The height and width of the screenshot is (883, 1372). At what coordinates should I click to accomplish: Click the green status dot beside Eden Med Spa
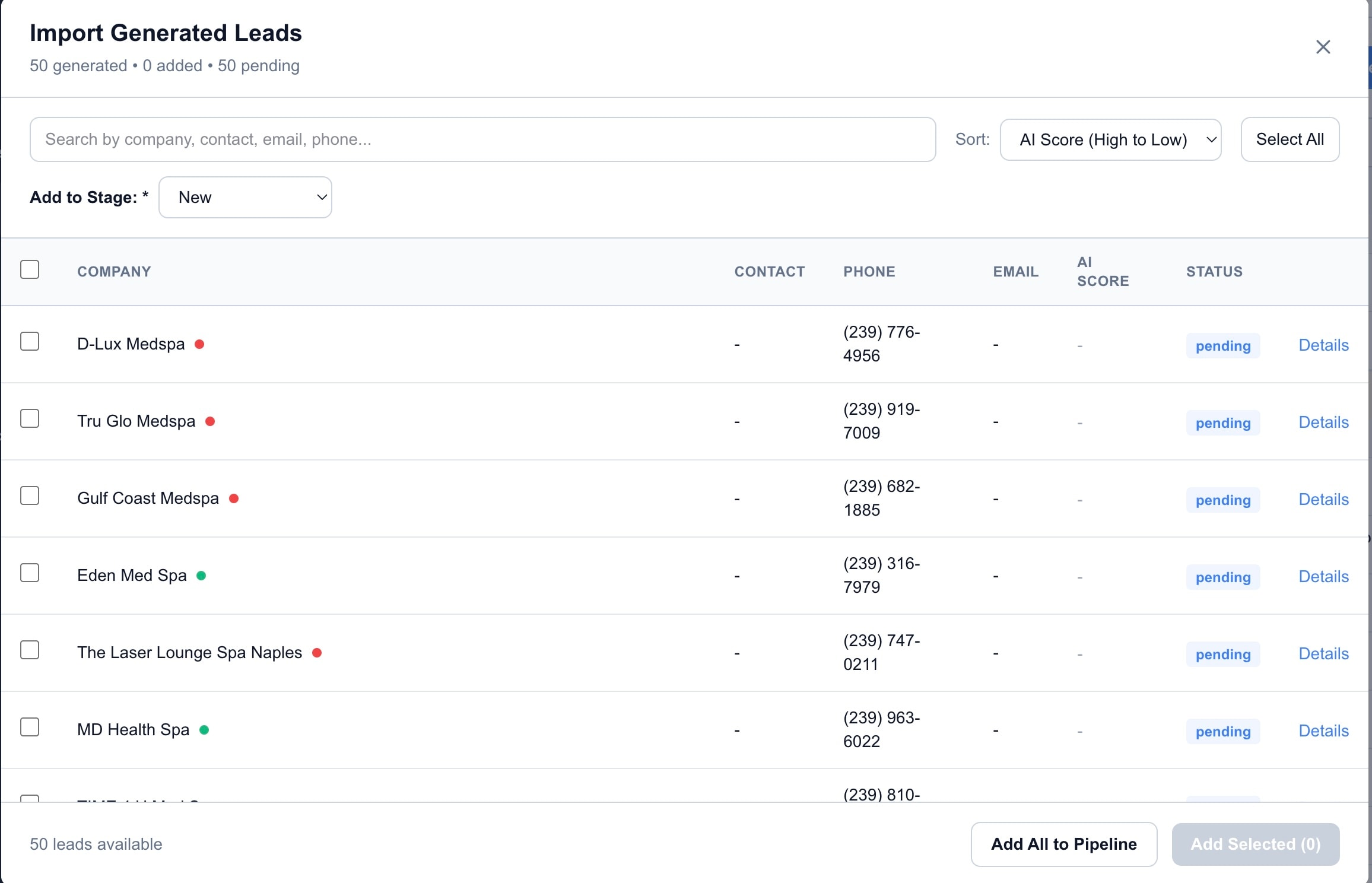coord(204,576)
